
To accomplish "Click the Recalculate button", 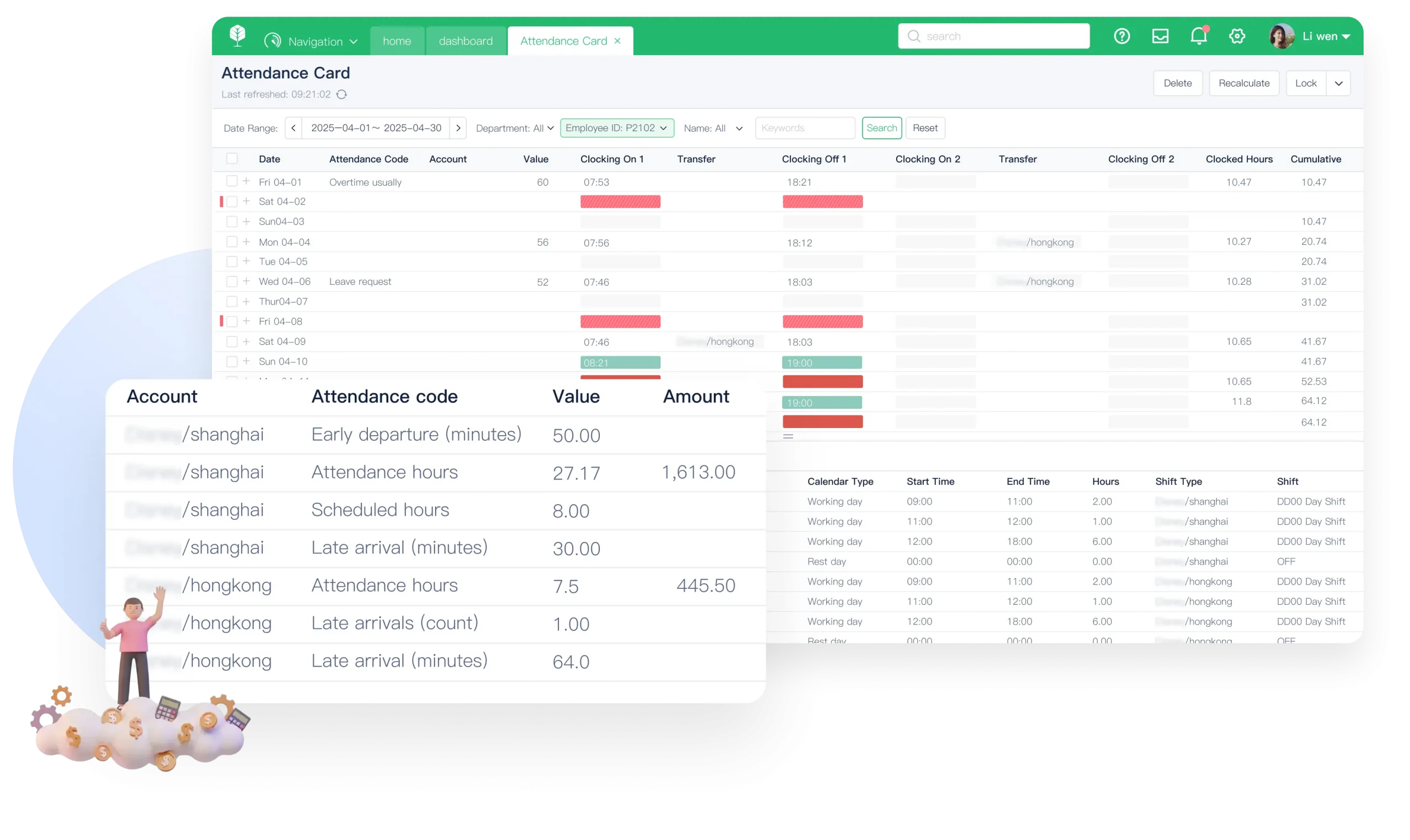I will coord(1244,83).
